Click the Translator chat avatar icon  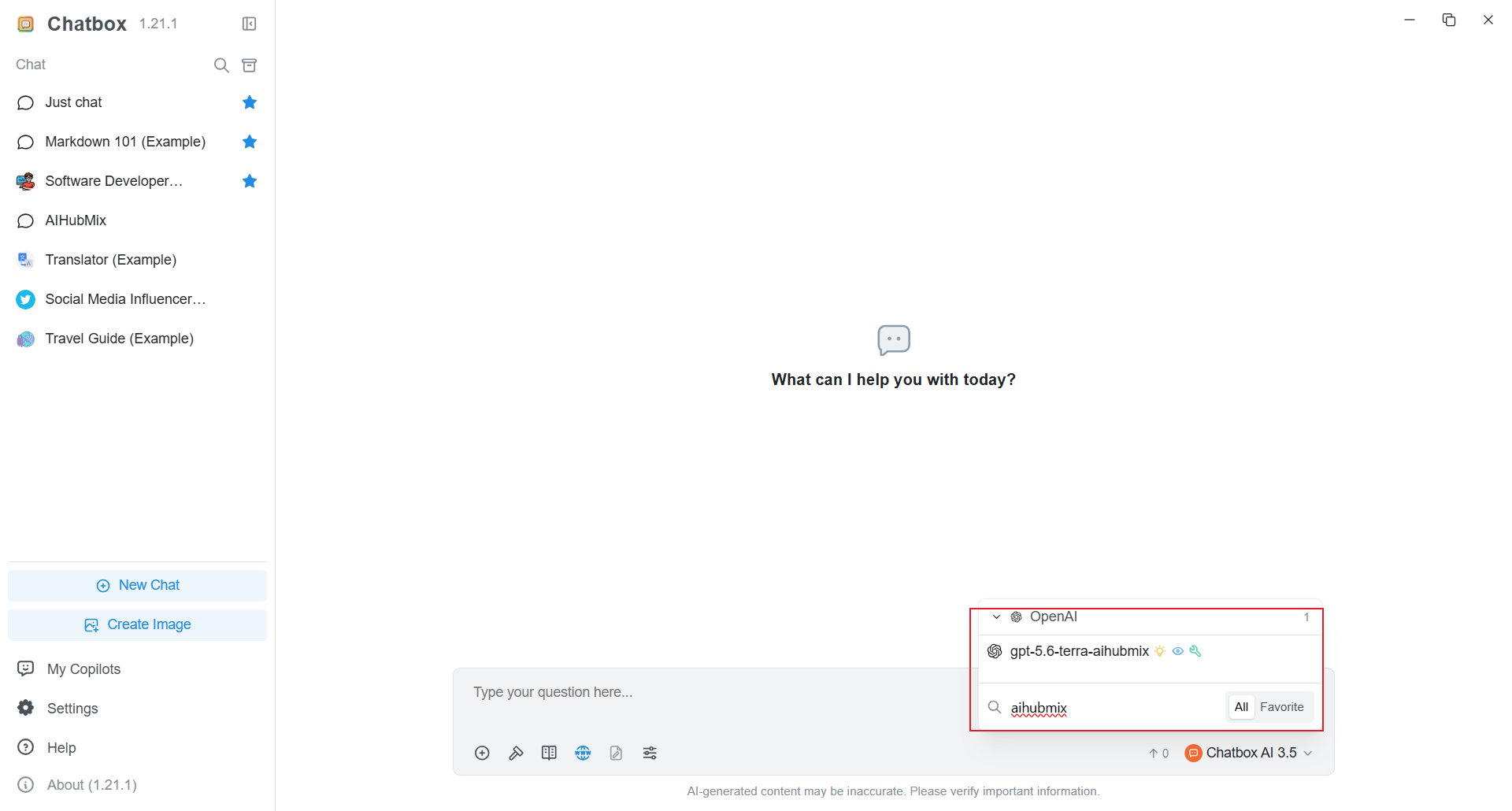[x=25, y=260]
